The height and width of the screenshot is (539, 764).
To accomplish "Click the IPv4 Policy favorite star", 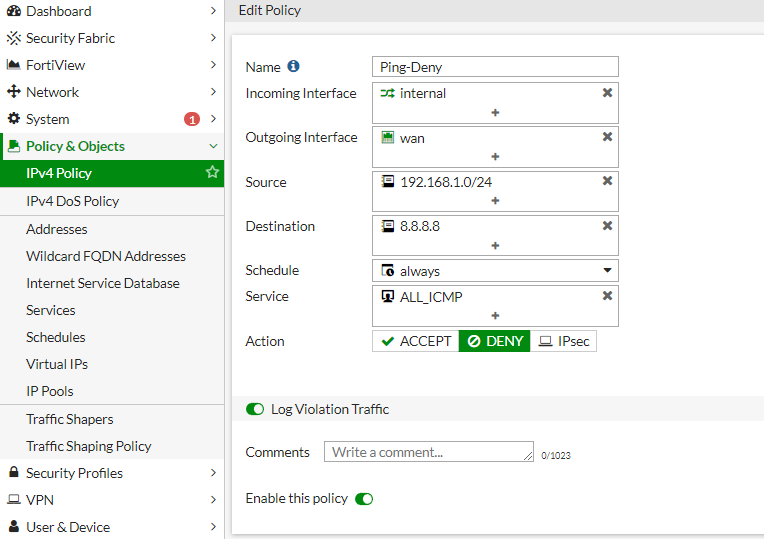I will point(212,172).
